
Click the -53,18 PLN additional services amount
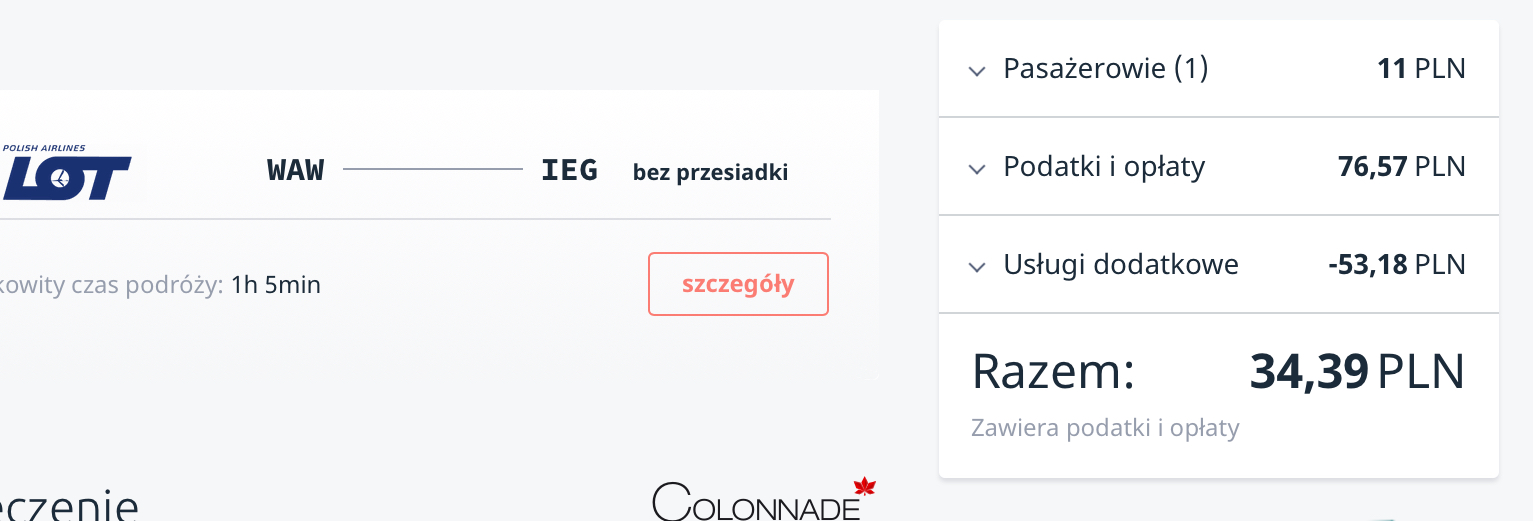(x=1397, y=265)
